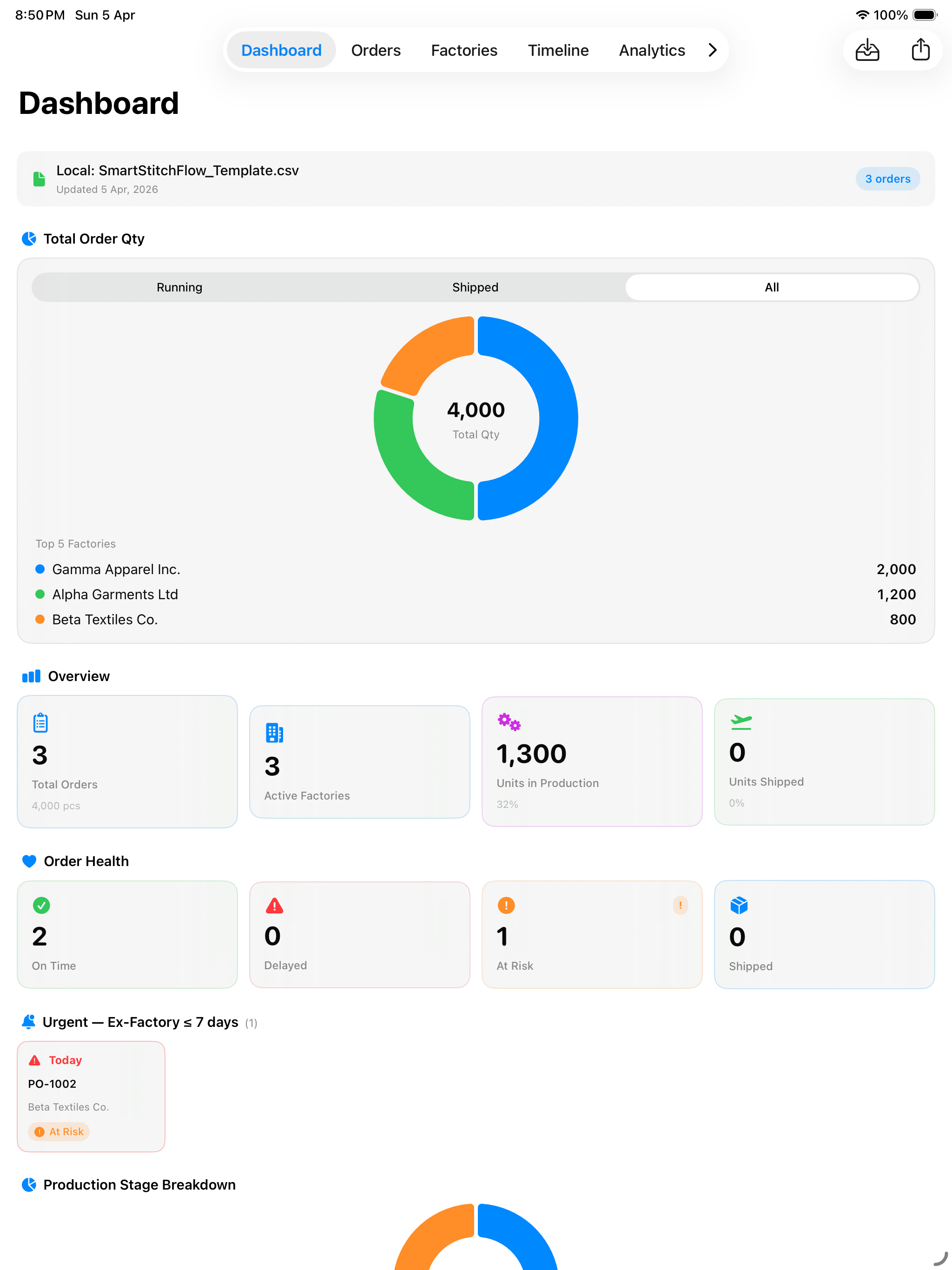Tap the blue box icon on Shipped card
This screenshot has width=952, height=1270.
tap(739, 906)
